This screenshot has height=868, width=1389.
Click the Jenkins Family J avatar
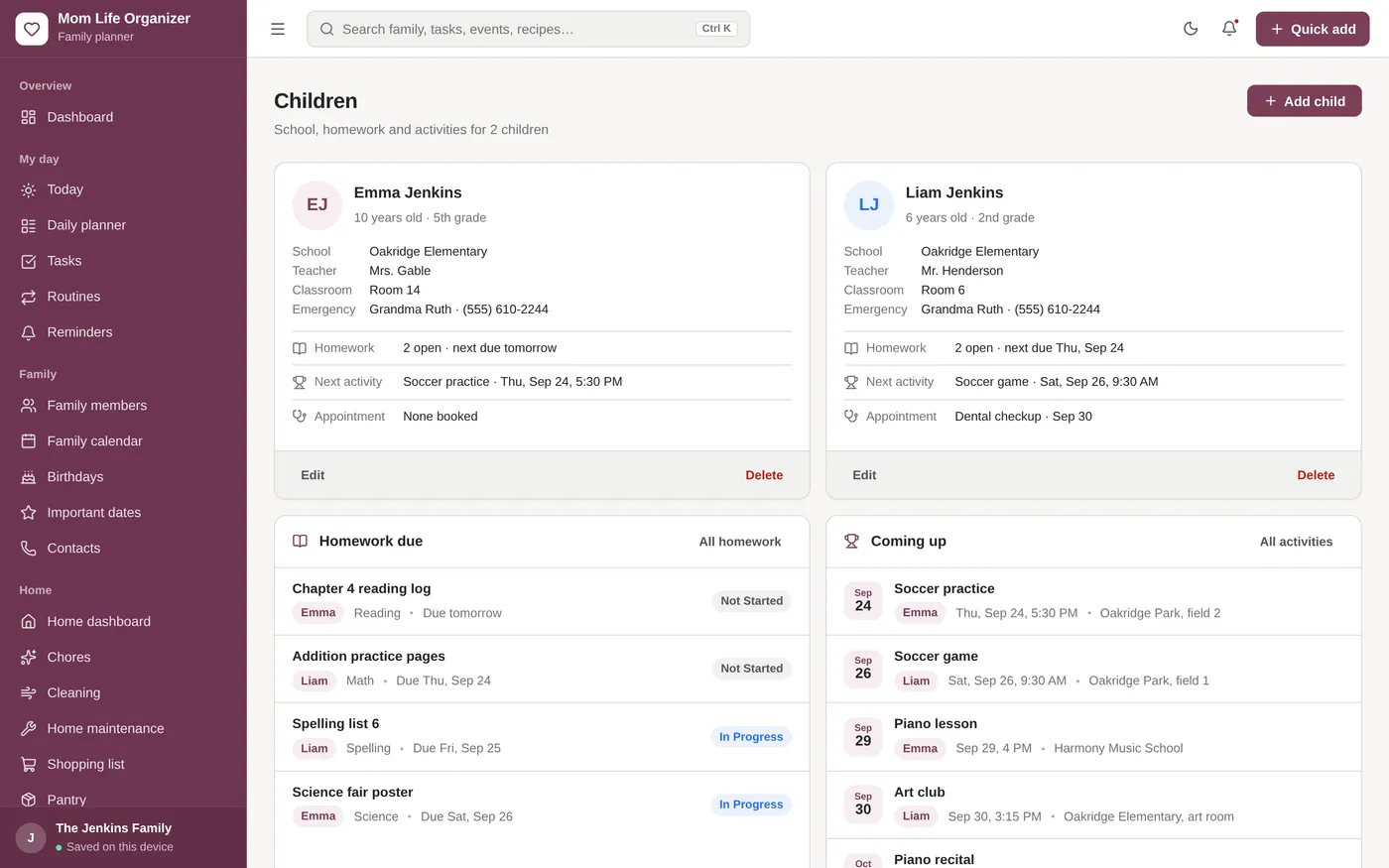pyautogui.click(x=31, y=838)
